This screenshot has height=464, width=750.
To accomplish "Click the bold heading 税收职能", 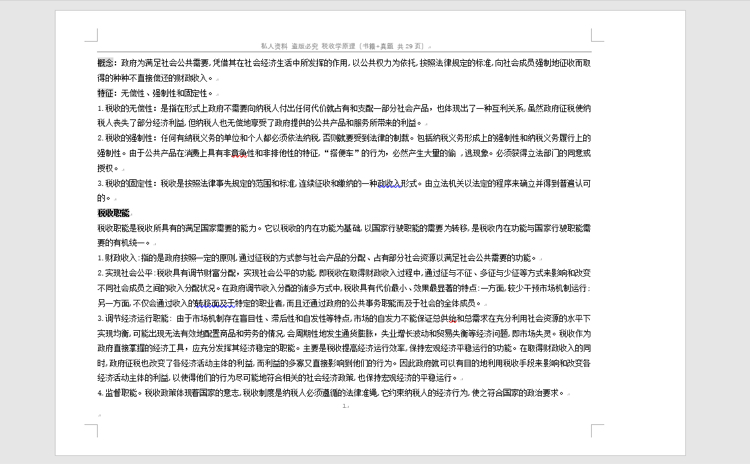I will coord(113,213).
